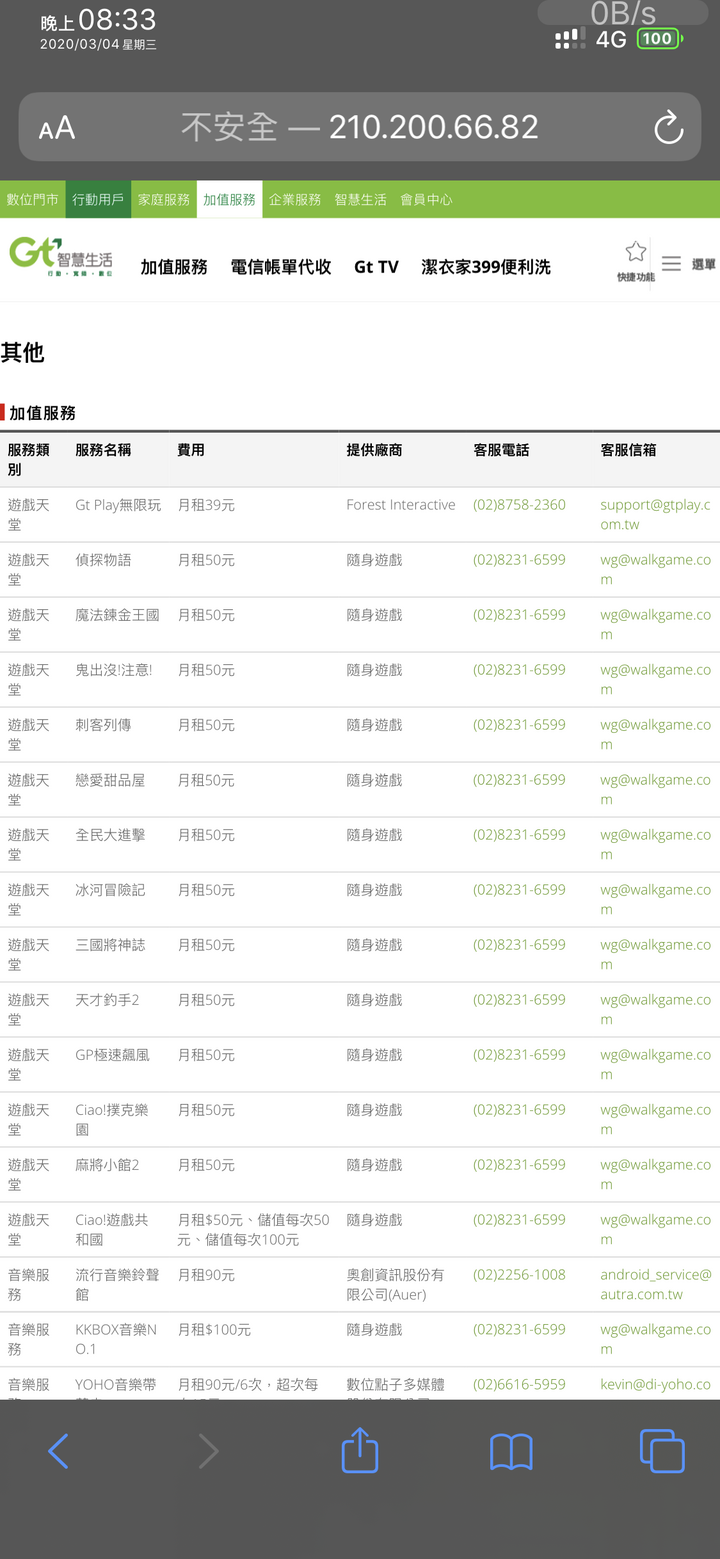Click the '服務名稱' column header
The width and height of the screenshot is (720, 1559).
coord(103,450)
